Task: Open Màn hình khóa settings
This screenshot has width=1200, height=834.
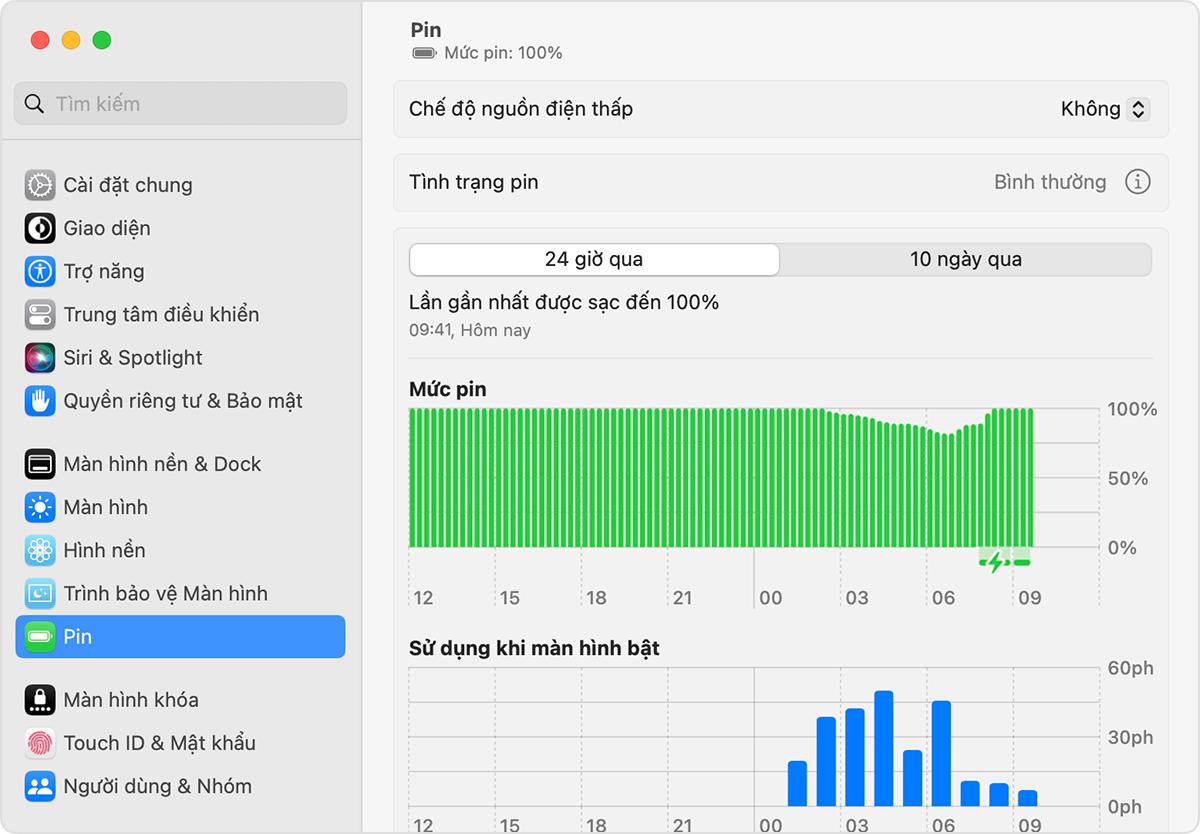Action: [x=130, y=700]
